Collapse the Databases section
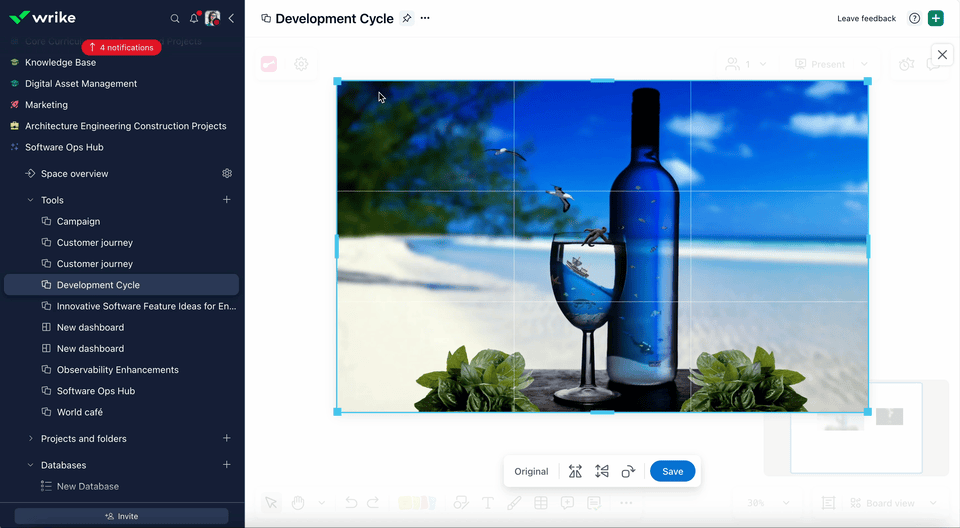The height and width of the screenshot is (528, 960). [x=31, y=465]
